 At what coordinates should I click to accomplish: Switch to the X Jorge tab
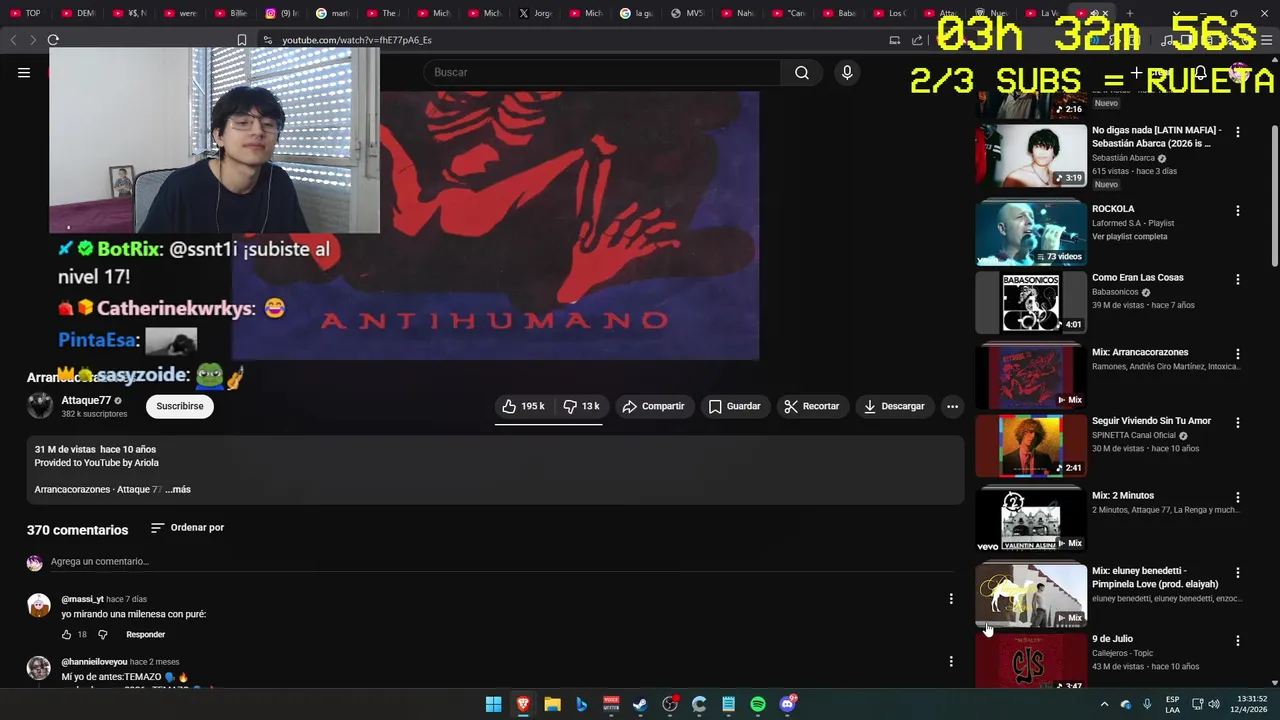click(535, 13)
